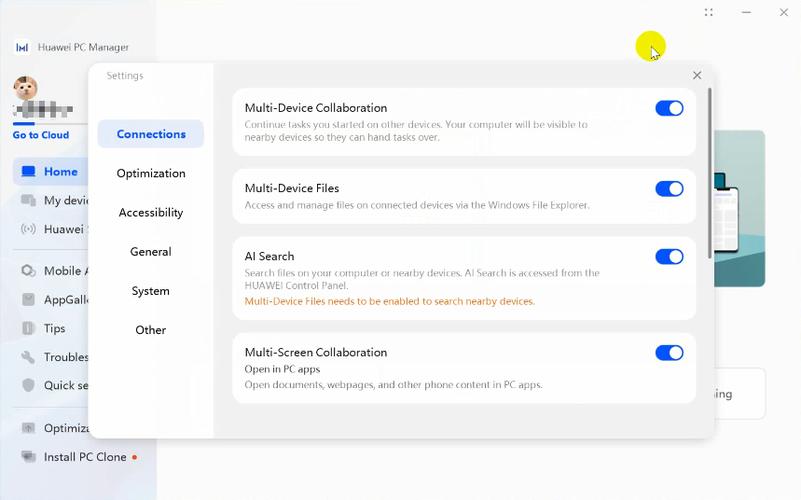This screenshot has width=801, height=500.
Task: Click the Home monitor icon in sidebar
Action: 29,172
